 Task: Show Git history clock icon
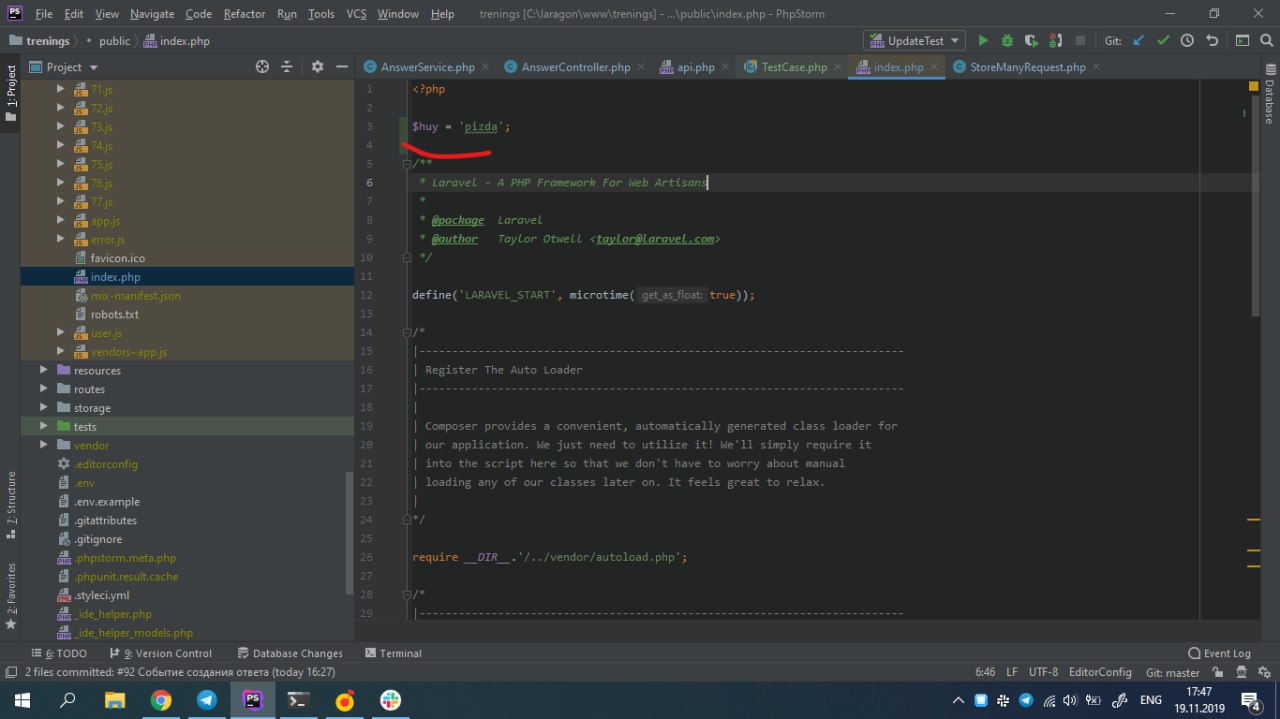(1187, 41)
